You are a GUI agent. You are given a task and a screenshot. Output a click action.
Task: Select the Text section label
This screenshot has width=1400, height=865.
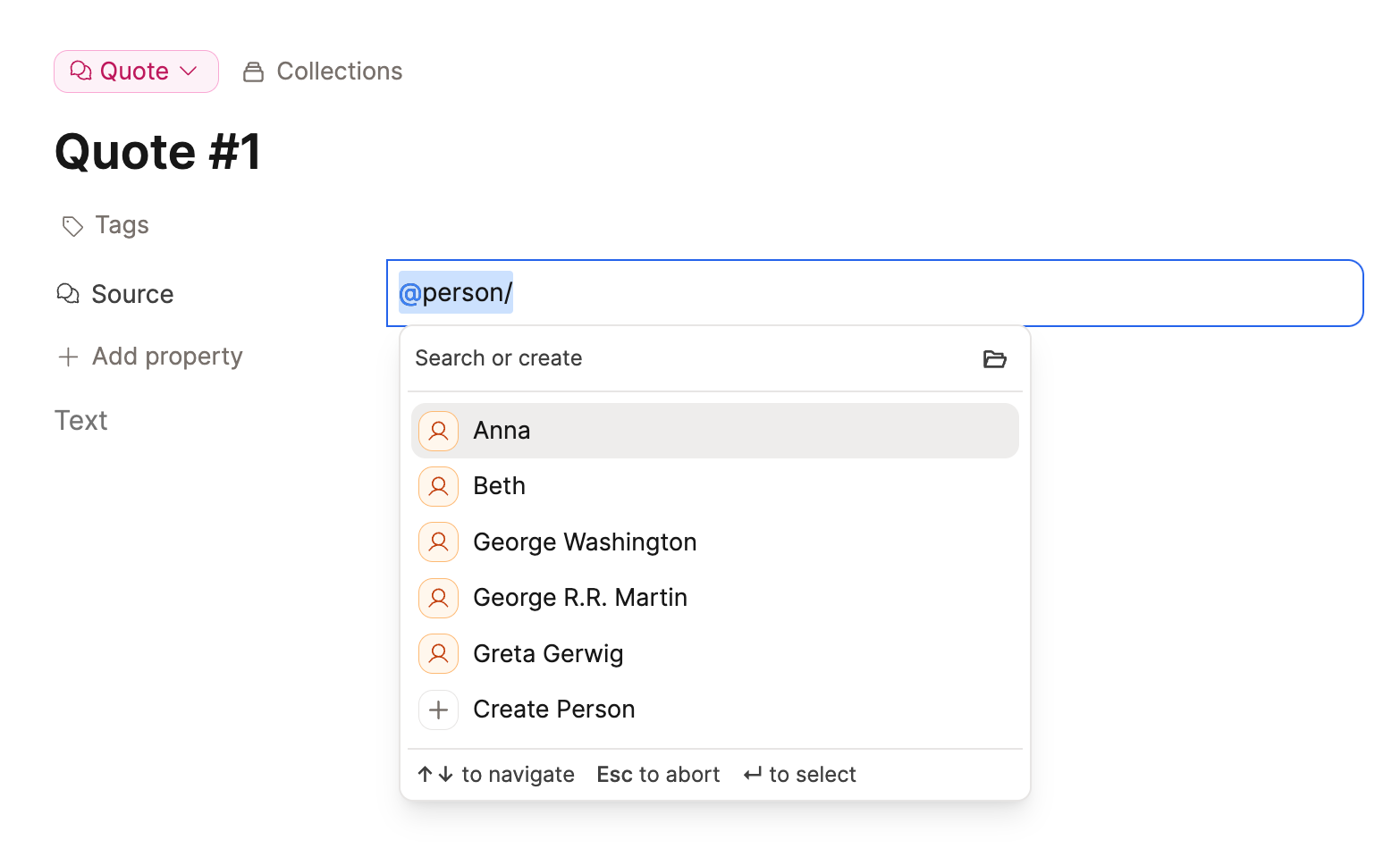click(x=80, y=420)
